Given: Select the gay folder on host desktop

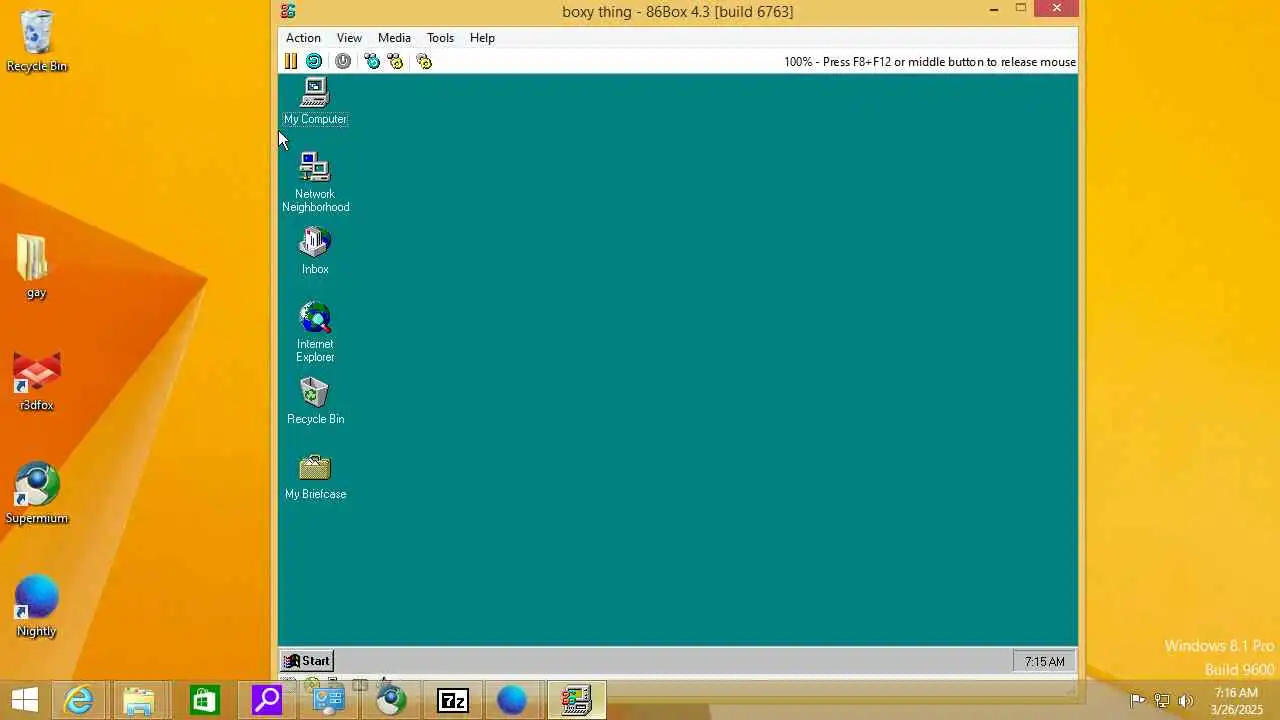Looking at the screenshot, I should [36, 266].
